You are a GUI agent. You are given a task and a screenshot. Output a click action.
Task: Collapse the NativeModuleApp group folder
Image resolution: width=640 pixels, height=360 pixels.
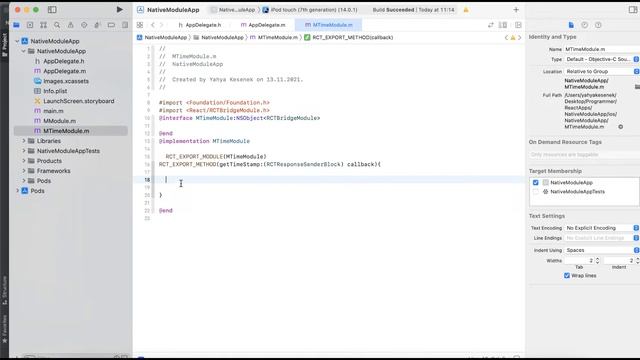[x=24, y=51]
